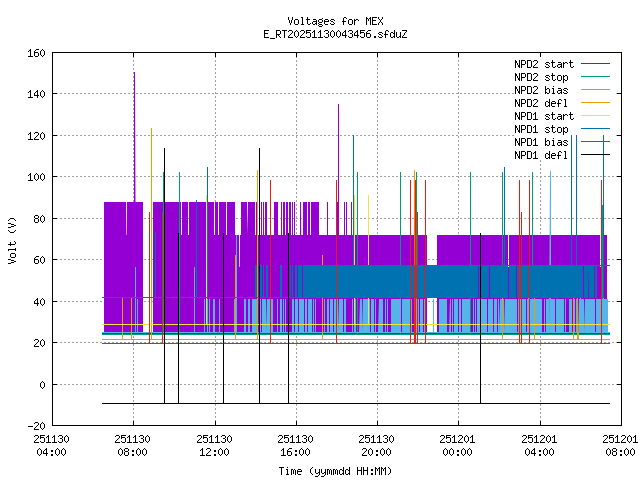The image size is (640, 480).
Task: Click the -20 tick on the y-axis
Action: pos(34,426)
